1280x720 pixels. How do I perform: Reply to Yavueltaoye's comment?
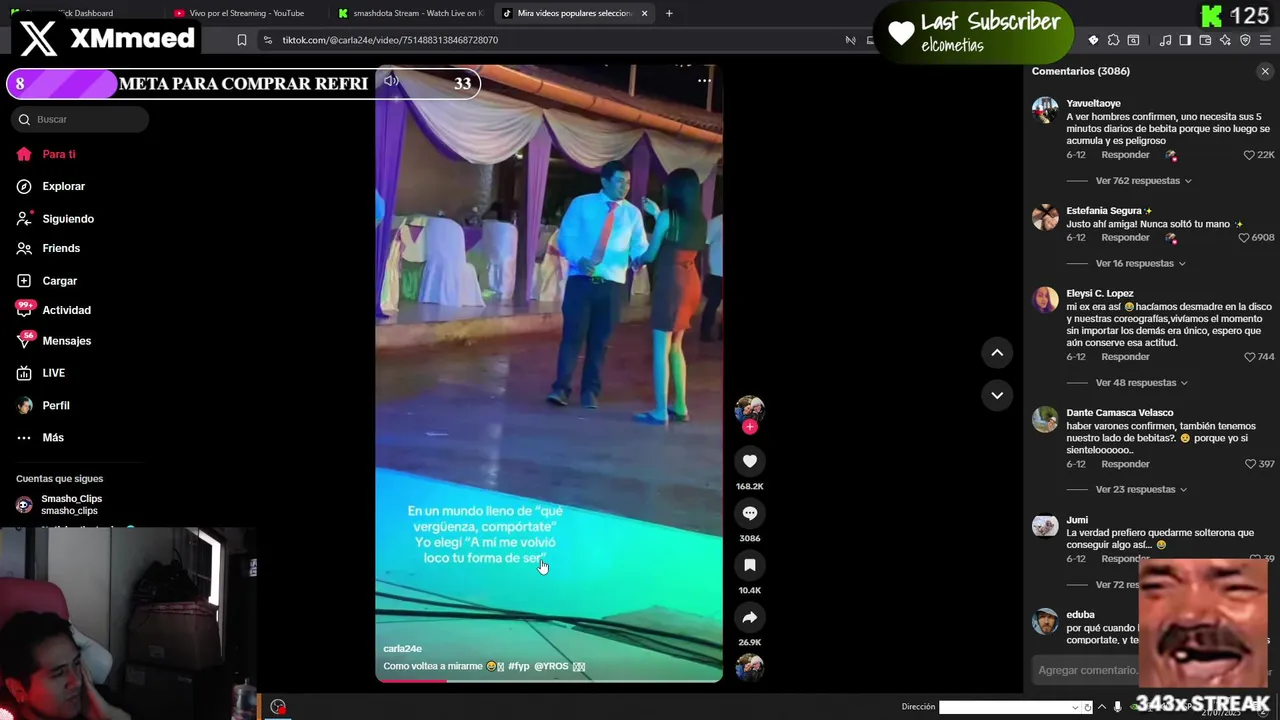pos(1125,155)
